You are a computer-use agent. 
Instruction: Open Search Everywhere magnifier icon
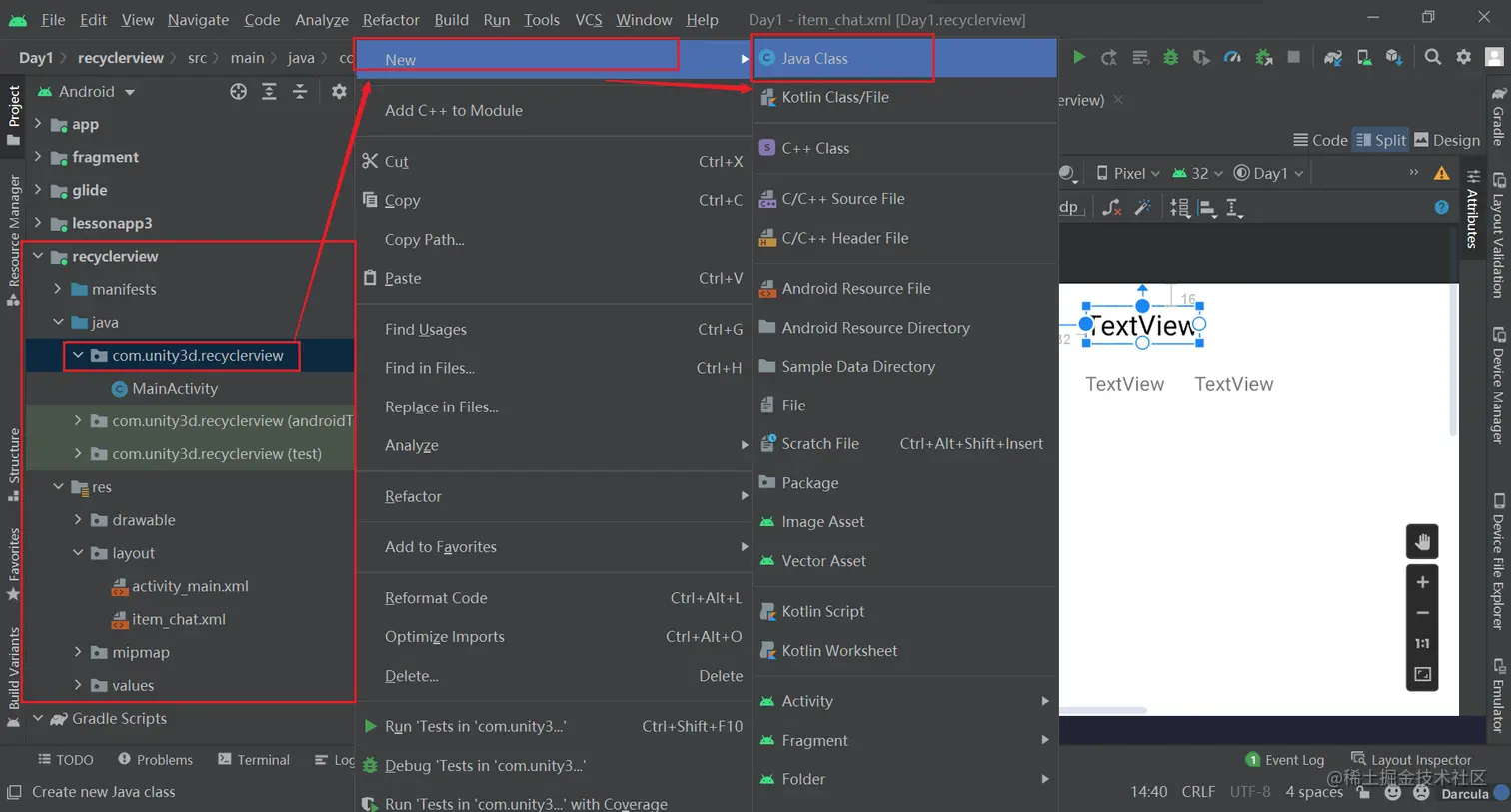[x=1433, y=58]
